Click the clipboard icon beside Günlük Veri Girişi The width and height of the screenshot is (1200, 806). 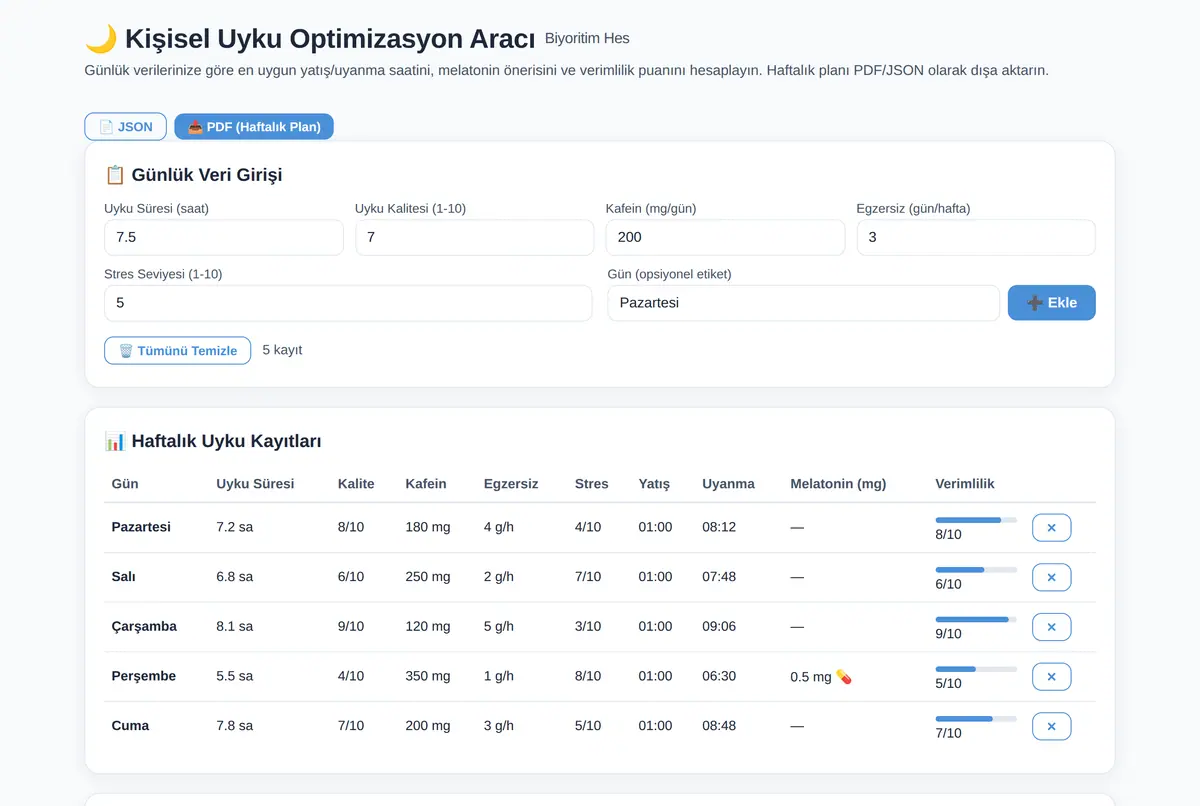115,175
